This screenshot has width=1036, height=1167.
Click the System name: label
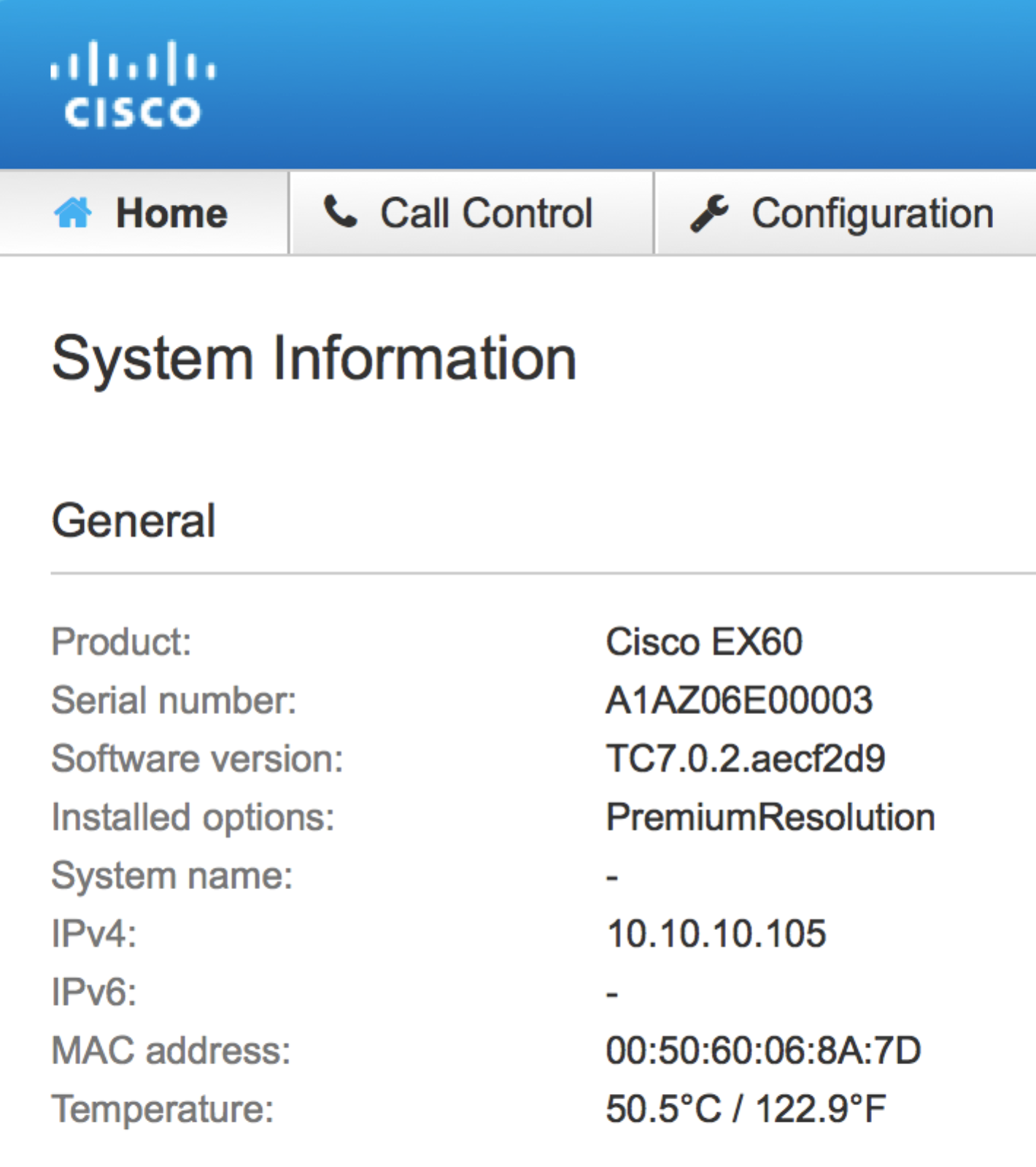tap(172, 877)
